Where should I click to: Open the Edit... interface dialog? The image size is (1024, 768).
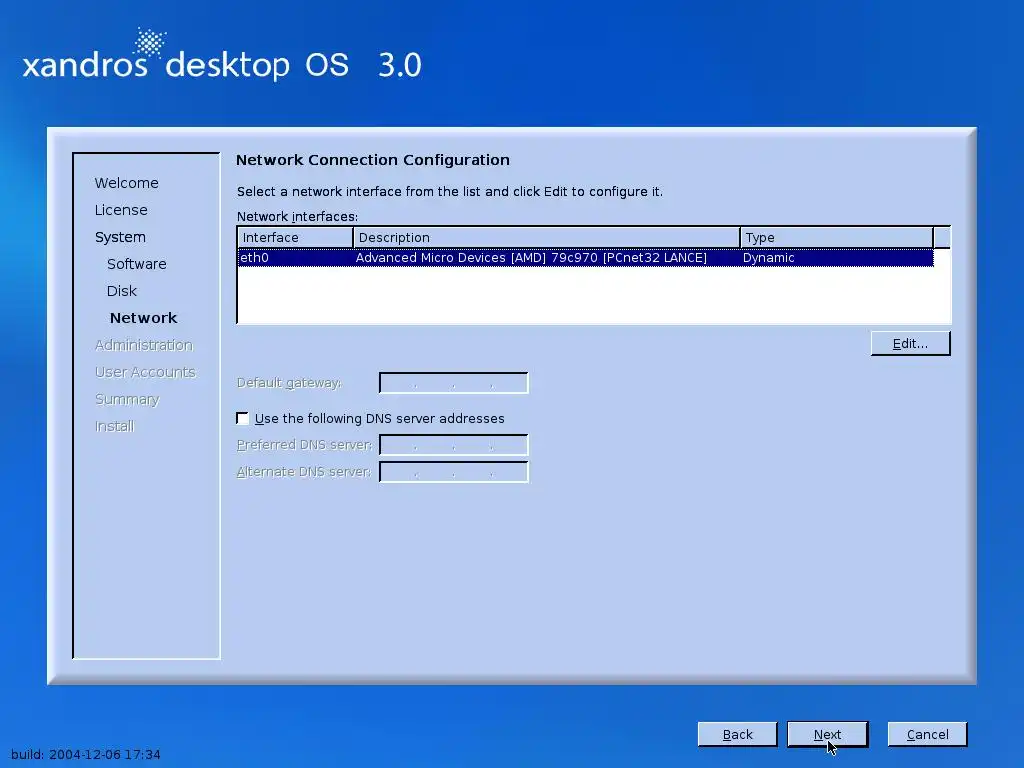coord(910,344)
